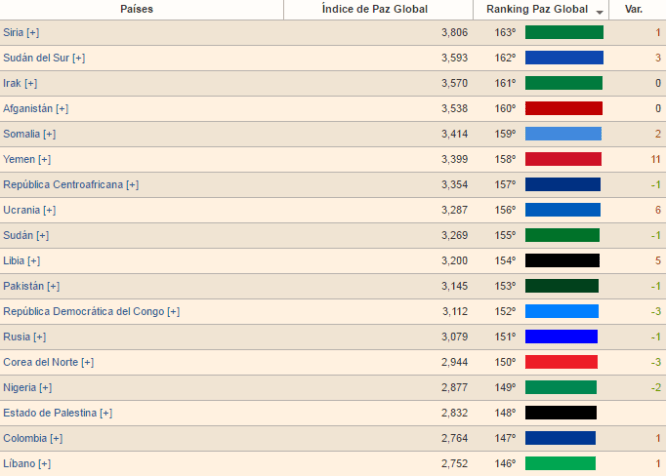Select rank 153º in the Pakistán row
666x476 pixels.
coord(505,286)
